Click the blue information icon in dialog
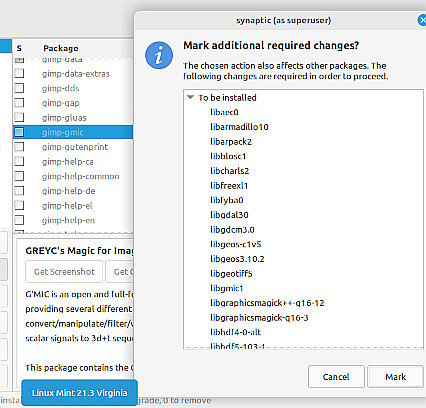This screenshot has height=408, width=426. [x=159, y=55]
